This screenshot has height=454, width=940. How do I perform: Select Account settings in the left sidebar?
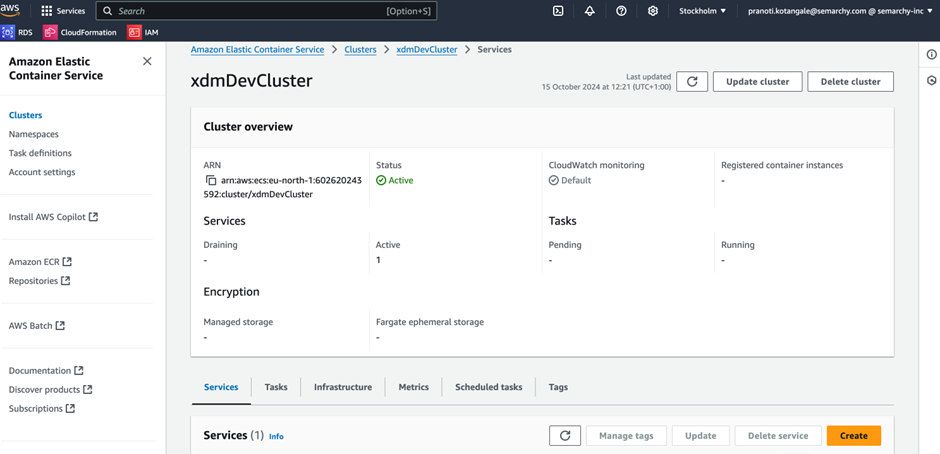[42, 172]
